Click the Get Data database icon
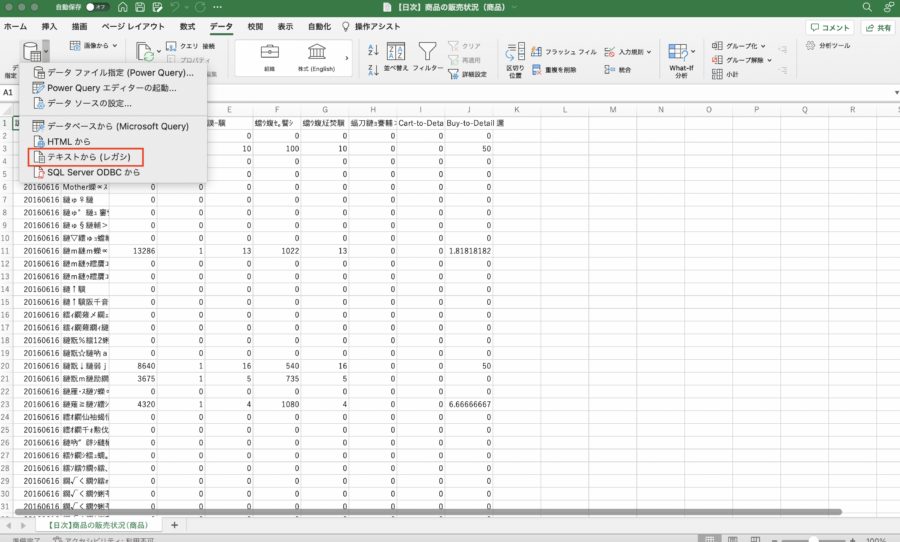 31,52
